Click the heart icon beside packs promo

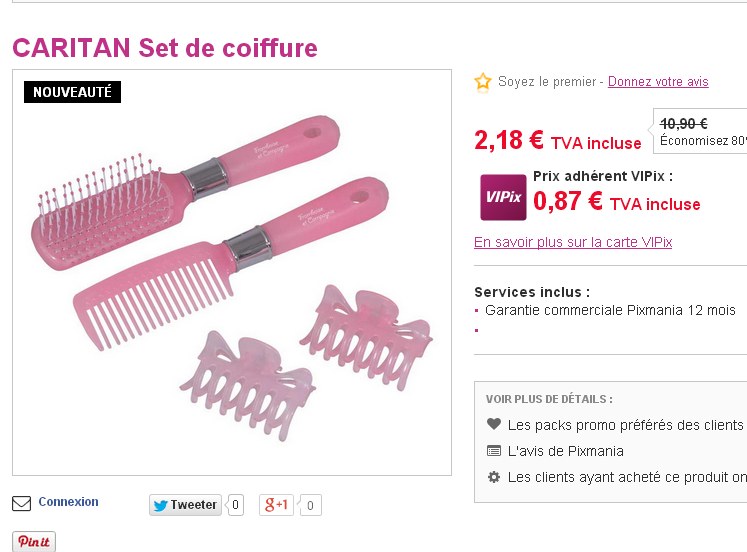click(x=494, y=424)
